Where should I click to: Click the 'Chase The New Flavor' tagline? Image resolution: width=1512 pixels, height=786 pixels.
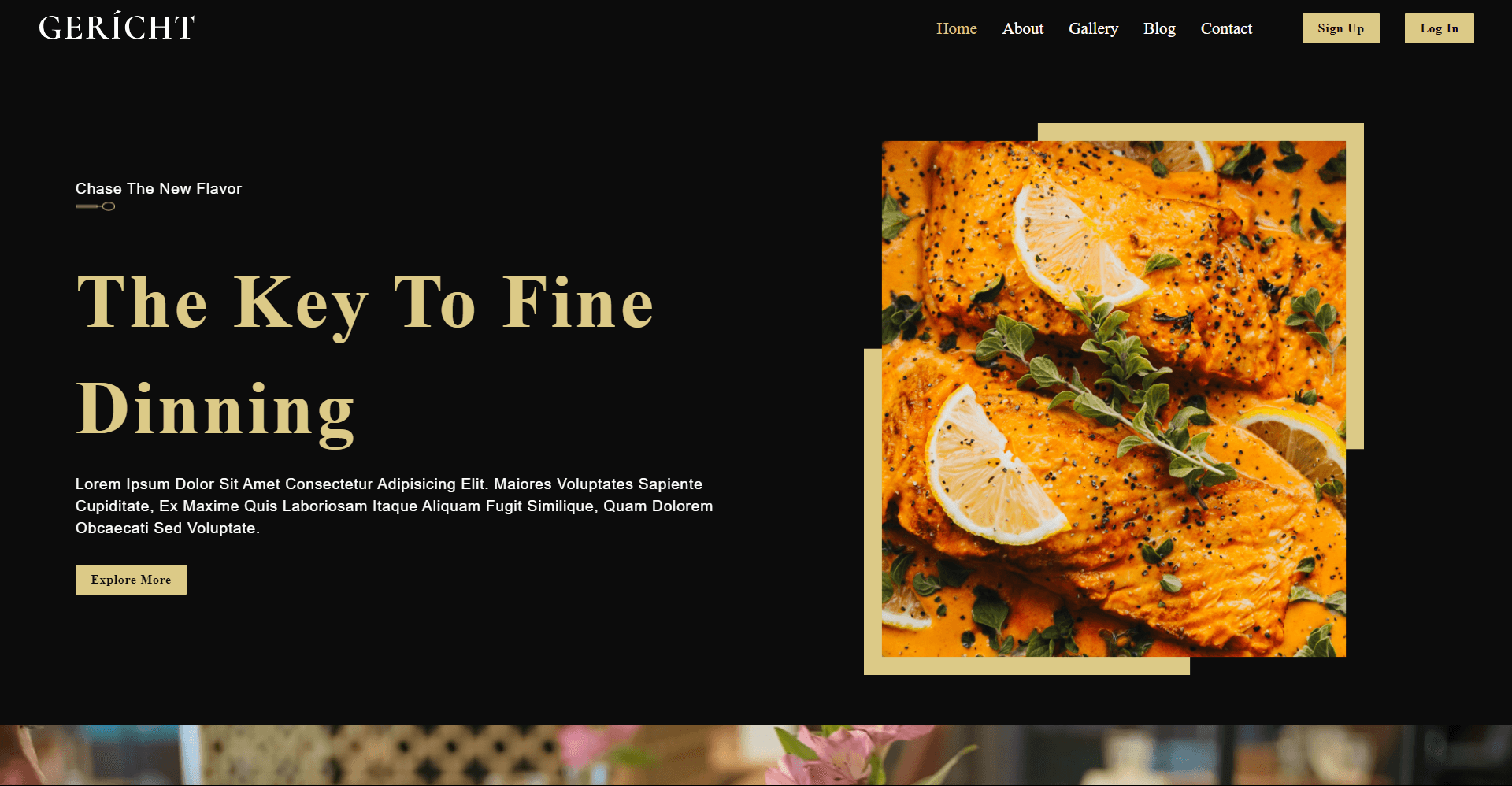pyautogui.click(x=158, y=188)
